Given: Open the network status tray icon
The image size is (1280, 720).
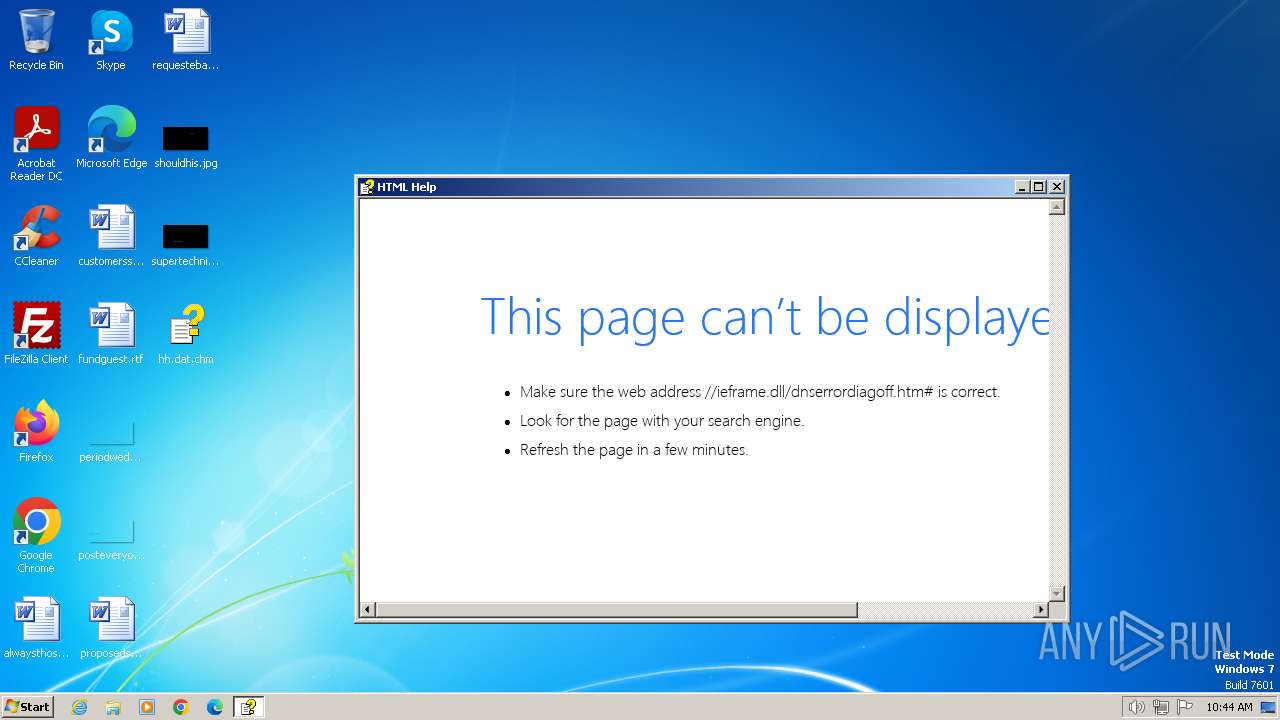Looking at the screenshot, I should pyautogui.click(x=1161, y=707).
